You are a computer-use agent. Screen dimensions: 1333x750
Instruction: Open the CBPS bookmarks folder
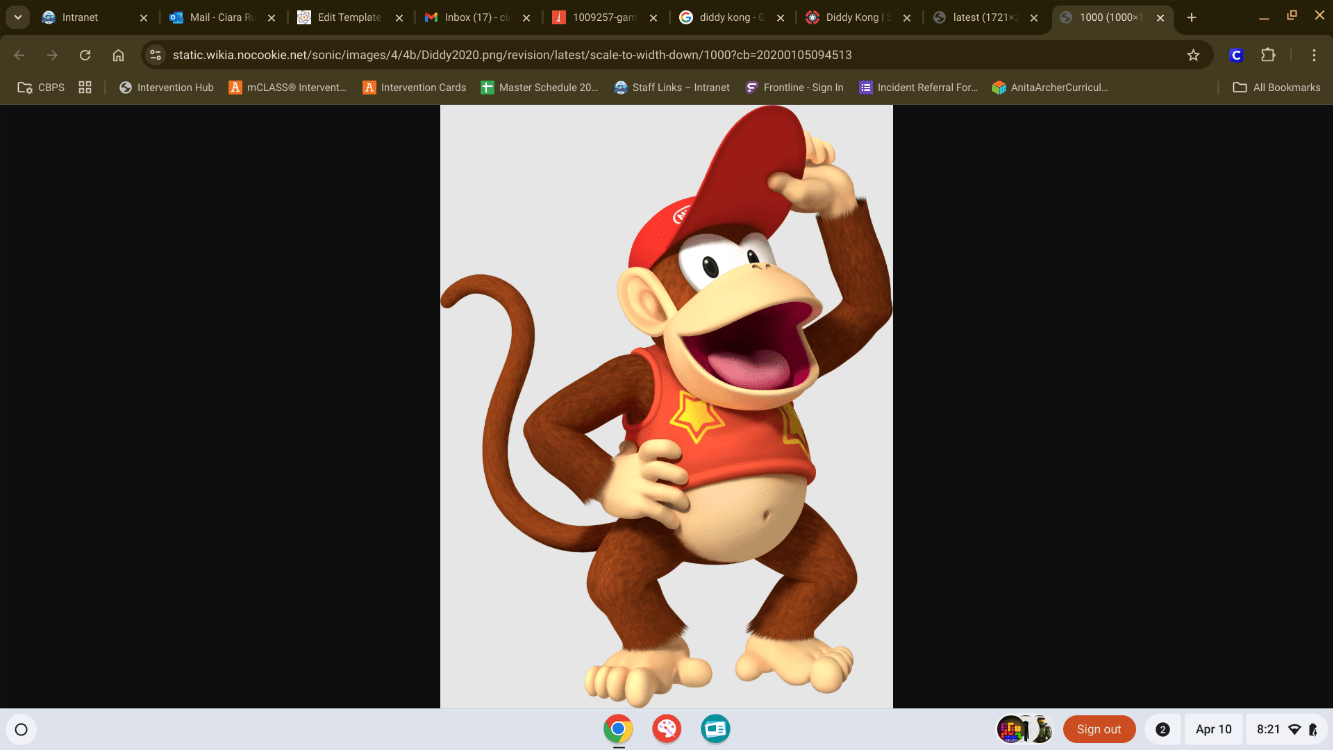point(41,87)
